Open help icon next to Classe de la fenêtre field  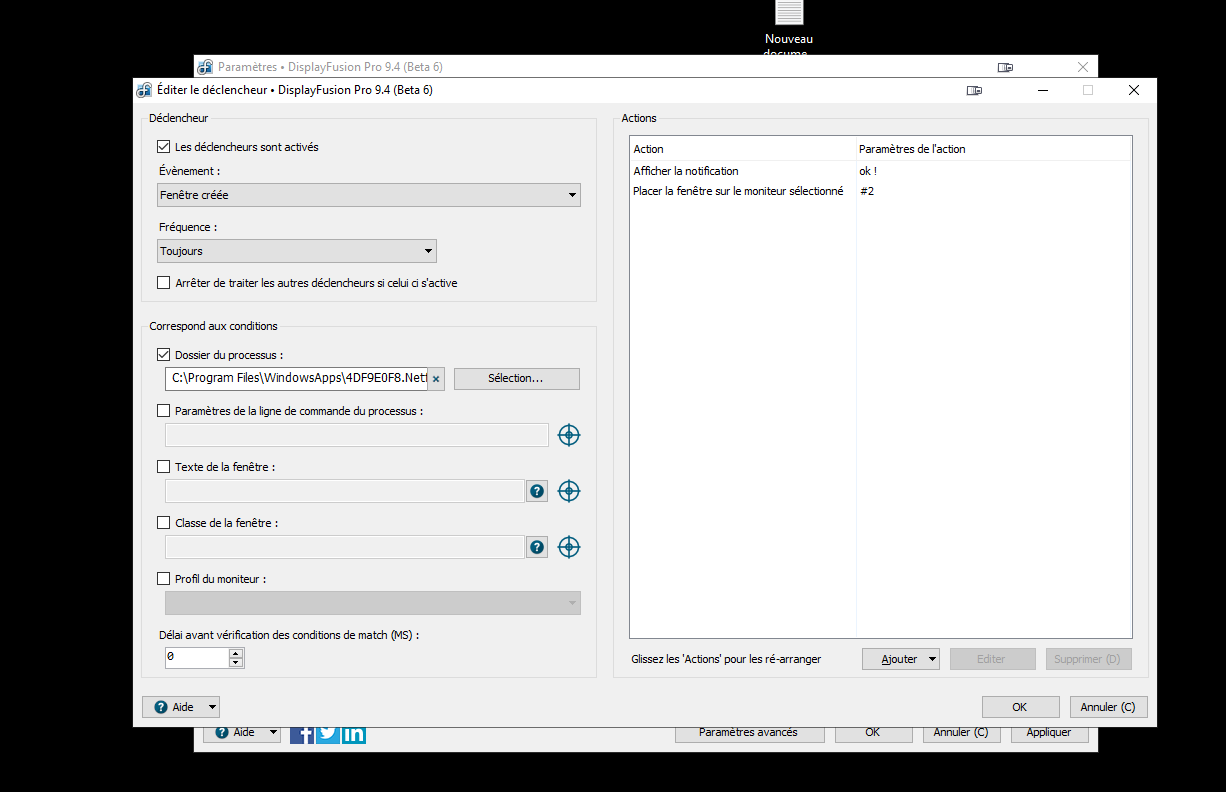pos(537,547)
